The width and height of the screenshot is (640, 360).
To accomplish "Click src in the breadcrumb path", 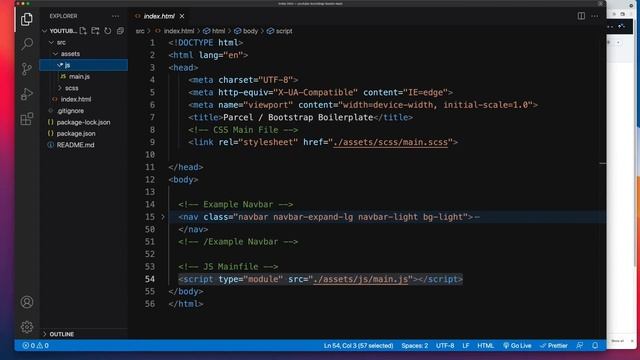I will pyautogui.click(x=140, y=31).
